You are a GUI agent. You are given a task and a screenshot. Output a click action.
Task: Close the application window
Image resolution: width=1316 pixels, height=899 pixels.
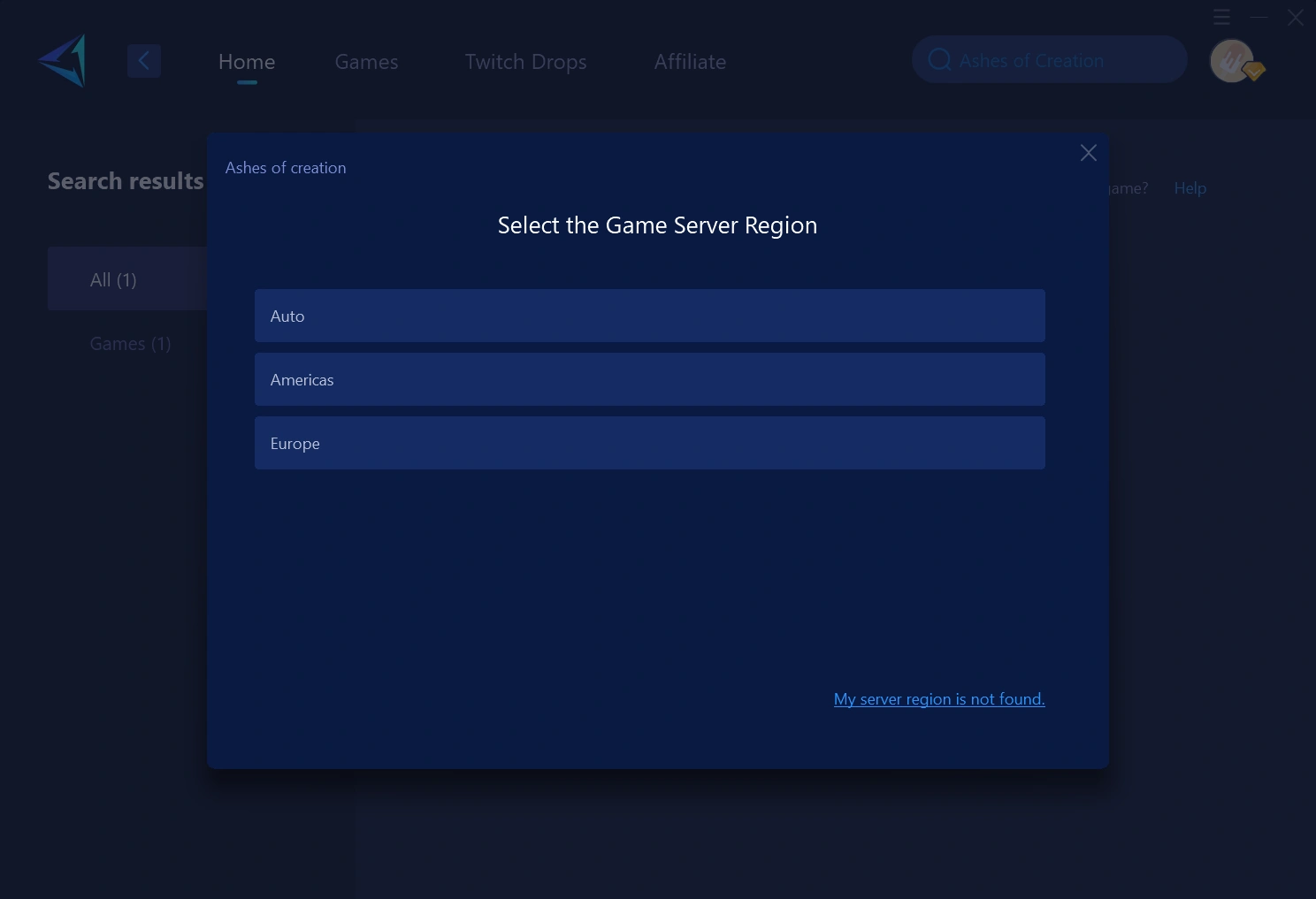pyautogui.click(x=1295, y=18)
